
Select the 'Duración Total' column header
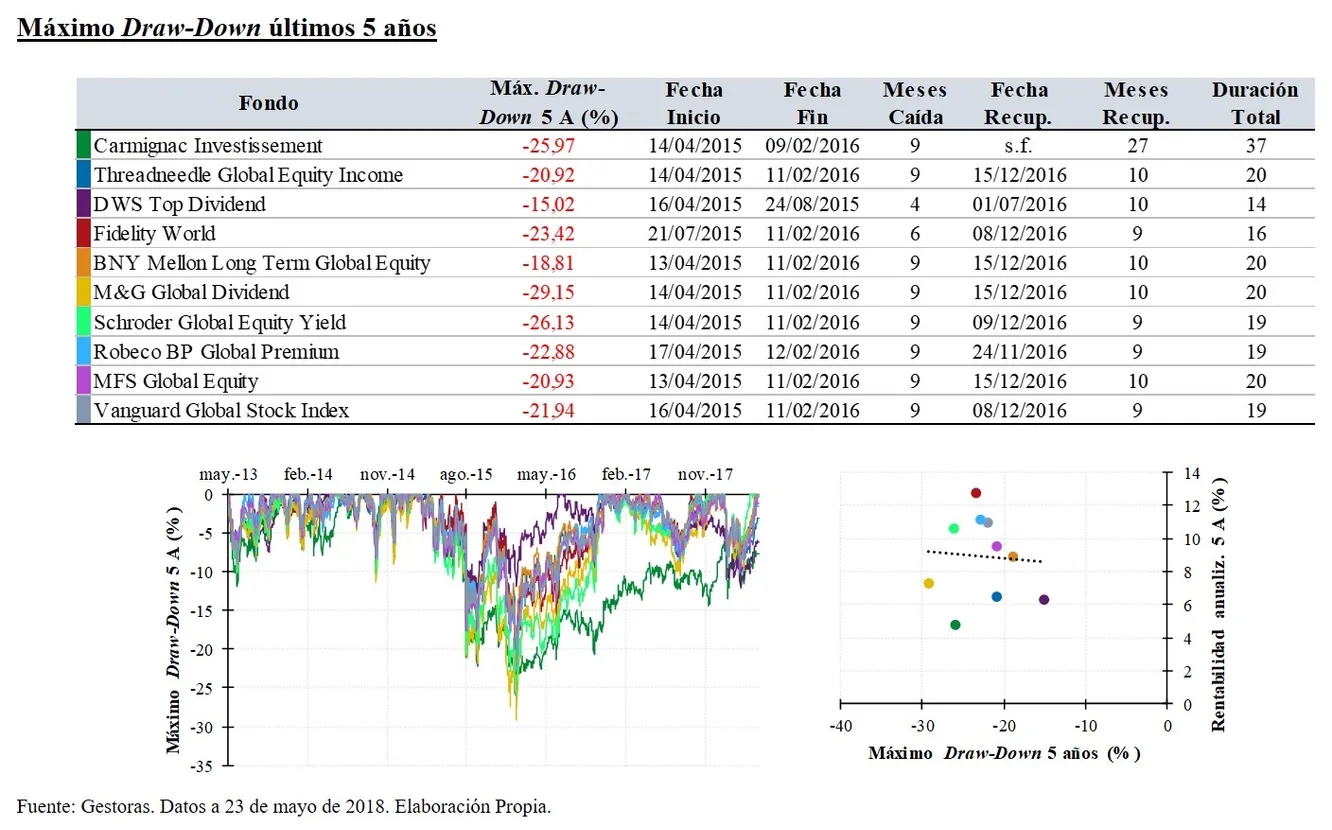pyautogui.click(x=1255, y=103)
